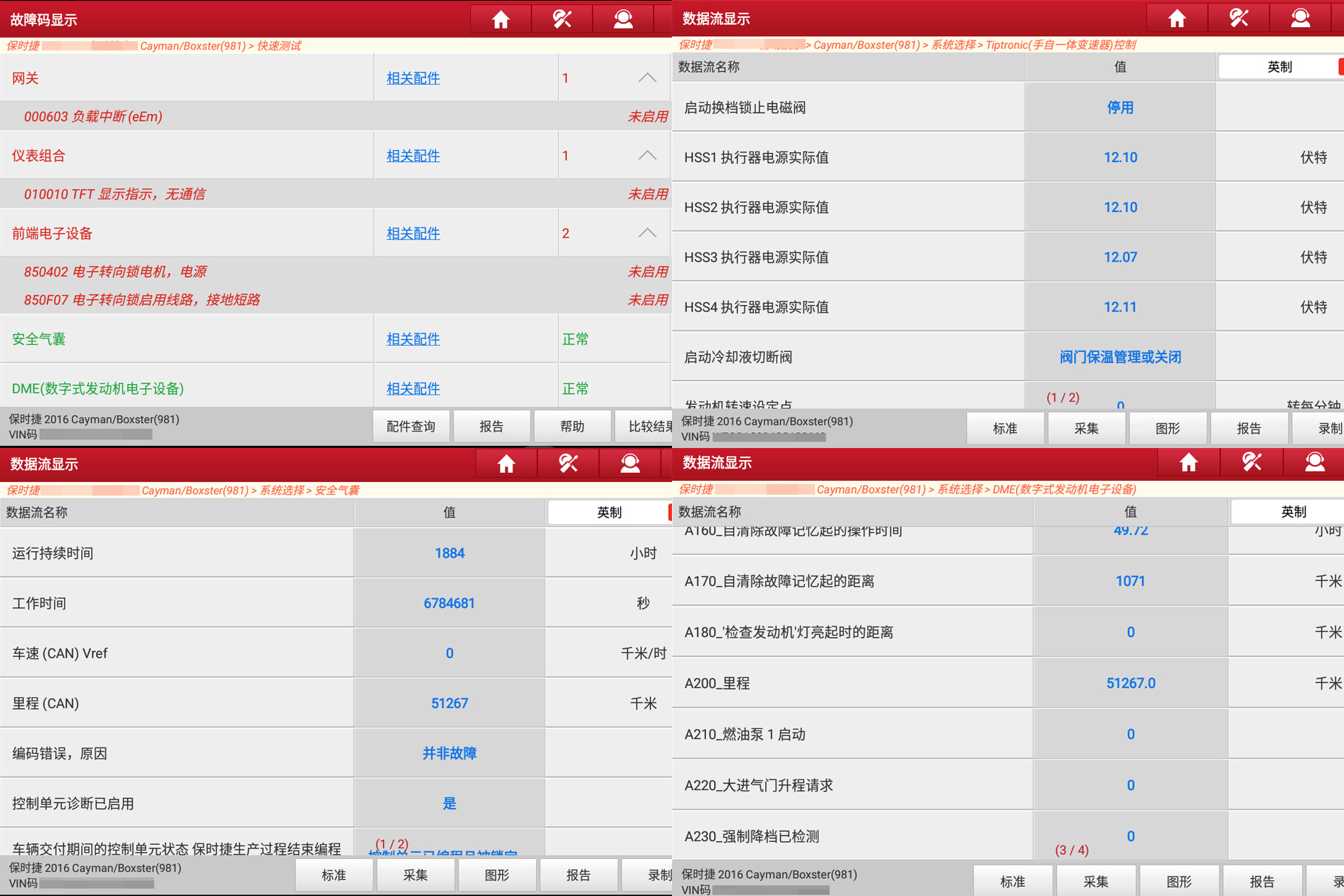Open the profile icon on the DME data stream screen
The width and height of the screenshot is (1344, 896).
pyautogui.click(x=1315, y=463)
